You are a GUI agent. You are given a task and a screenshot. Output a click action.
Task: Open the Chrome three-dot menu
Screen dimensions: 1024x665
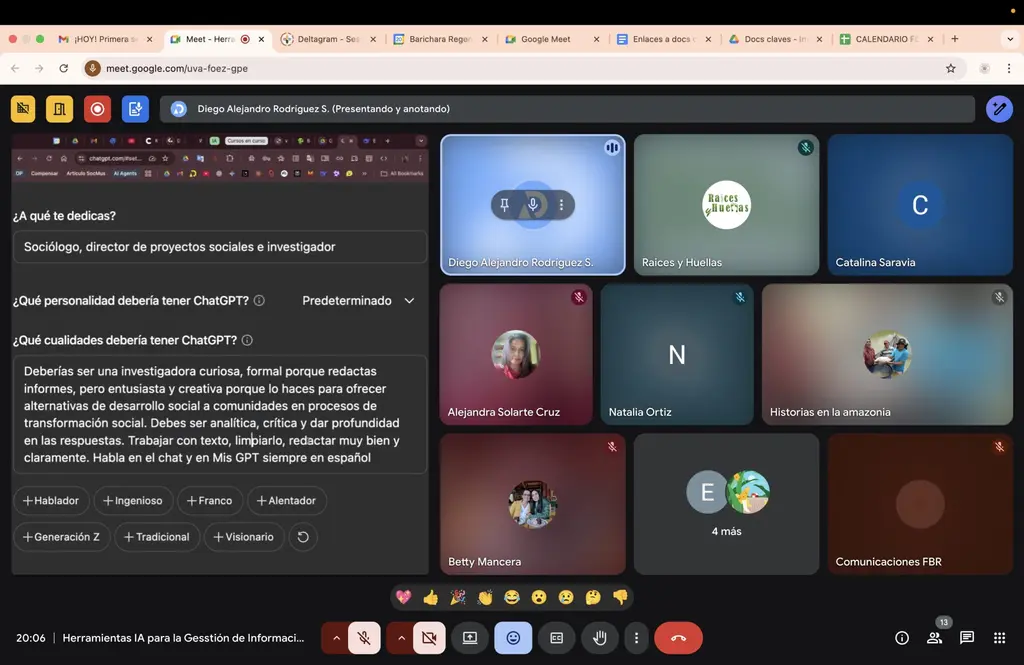tap(1009, 68)
